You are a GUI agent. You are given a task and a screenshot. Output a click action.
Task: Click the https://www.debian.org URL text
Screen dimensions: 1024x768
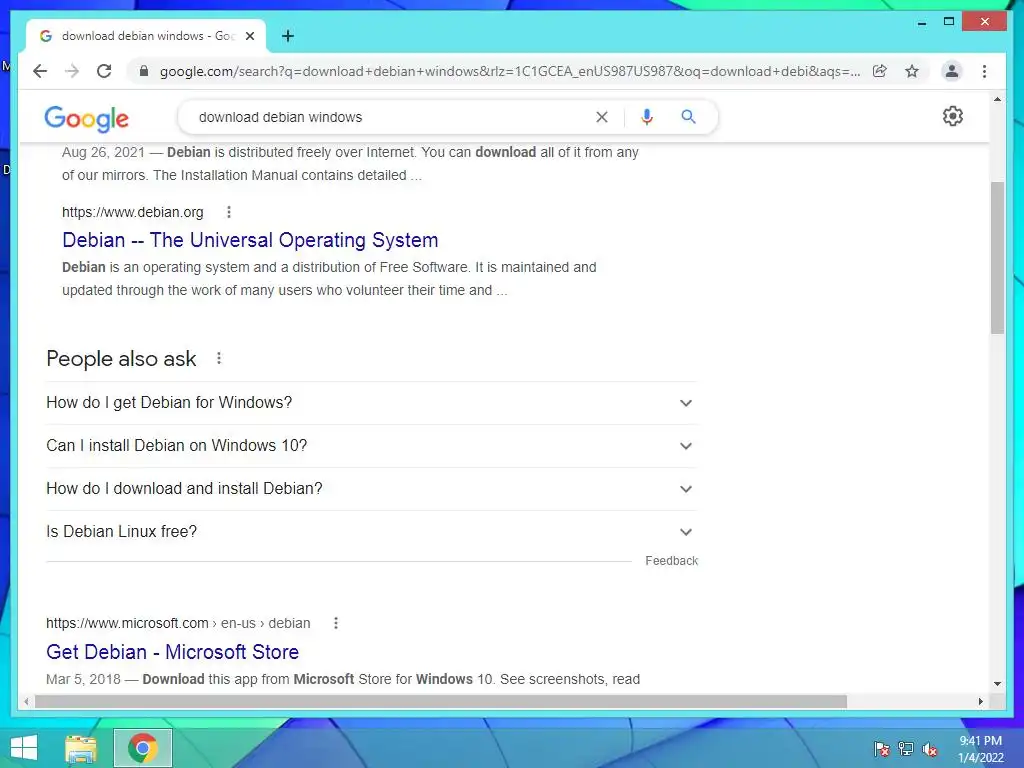click(x=133, y=212)
